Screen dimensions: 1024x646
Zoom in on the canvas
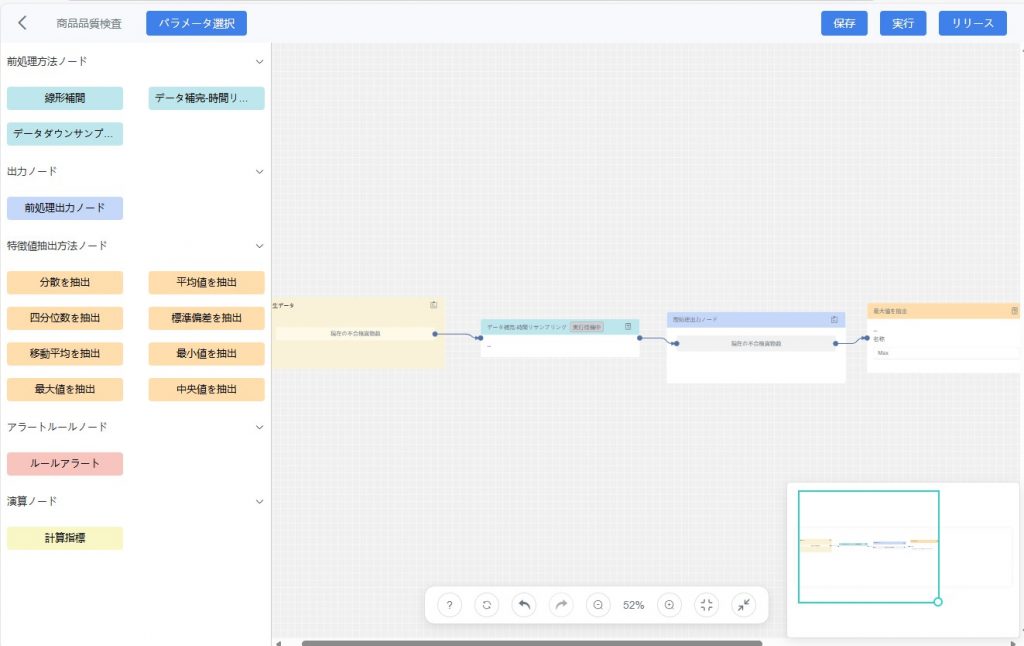670,605
